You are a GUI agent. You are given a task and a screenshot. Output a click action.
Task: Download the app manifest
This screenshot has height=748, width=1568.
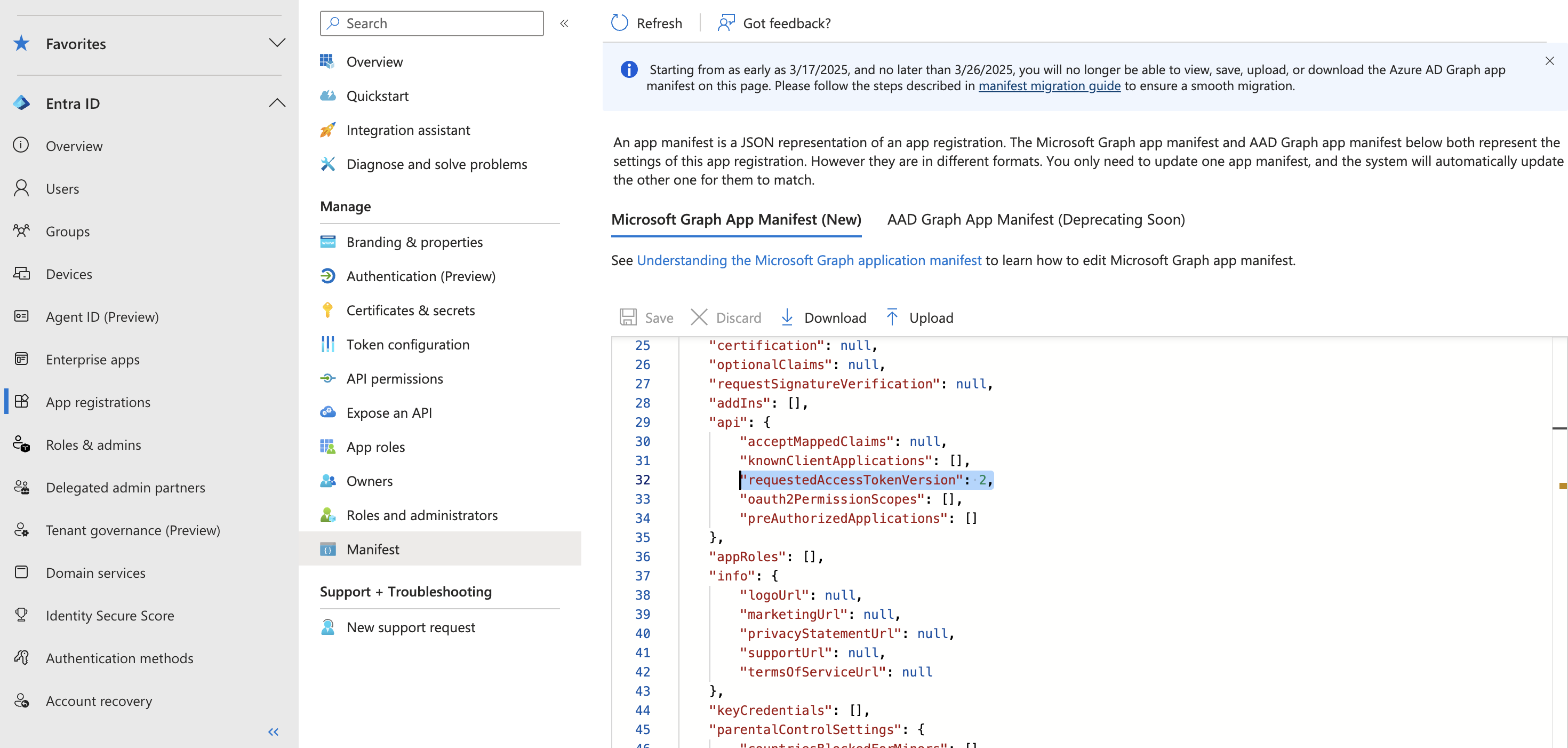(x=823, y=317)
